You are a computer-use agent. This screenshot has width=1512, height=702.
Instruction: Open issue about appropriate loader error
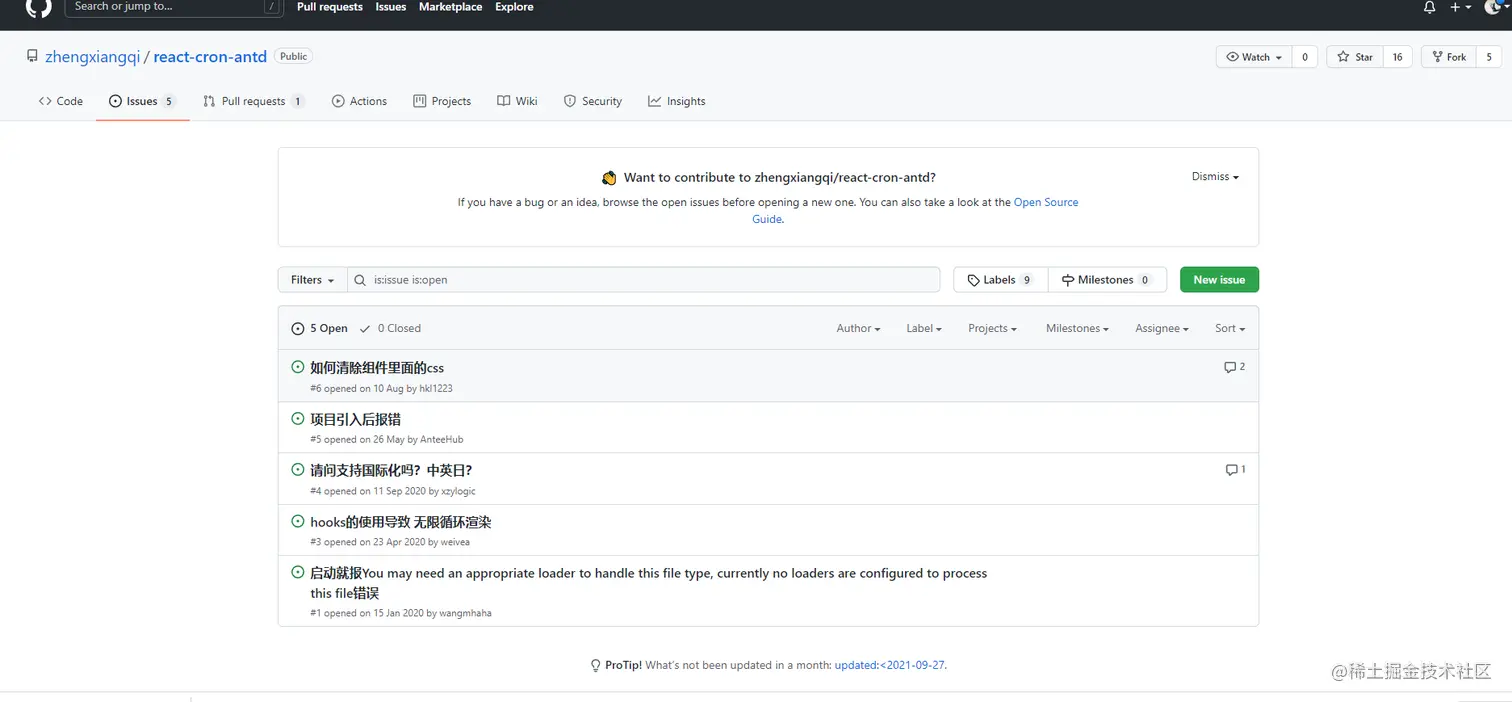click(649, 583)
